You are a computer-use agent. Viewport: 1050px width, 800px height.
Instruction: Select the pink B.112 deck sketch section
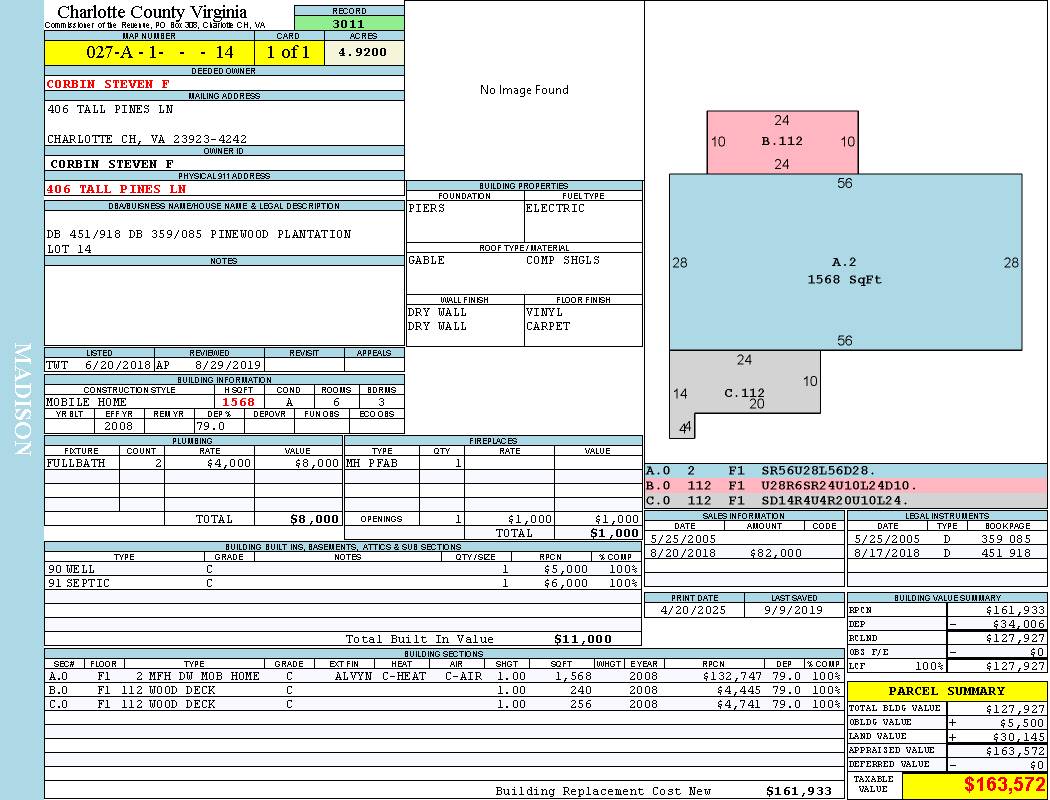tap(782, 141)
